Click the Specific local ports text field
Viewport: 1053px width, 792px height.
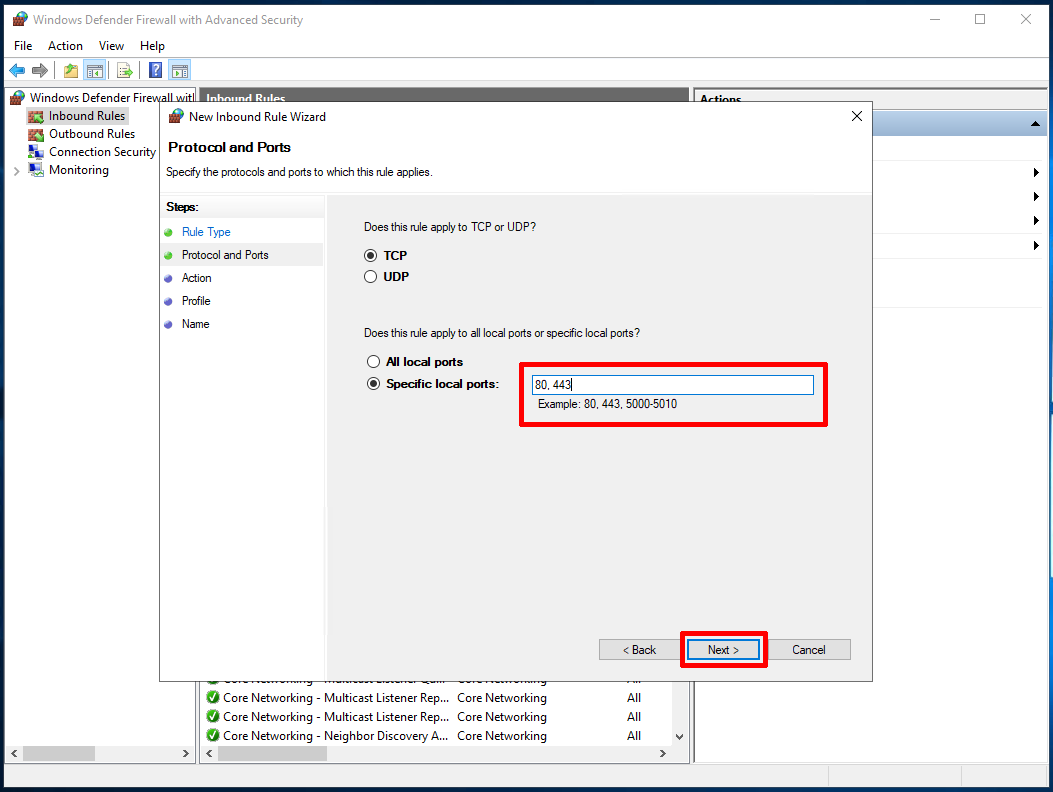pyautogui.click(x=673, y=385)
